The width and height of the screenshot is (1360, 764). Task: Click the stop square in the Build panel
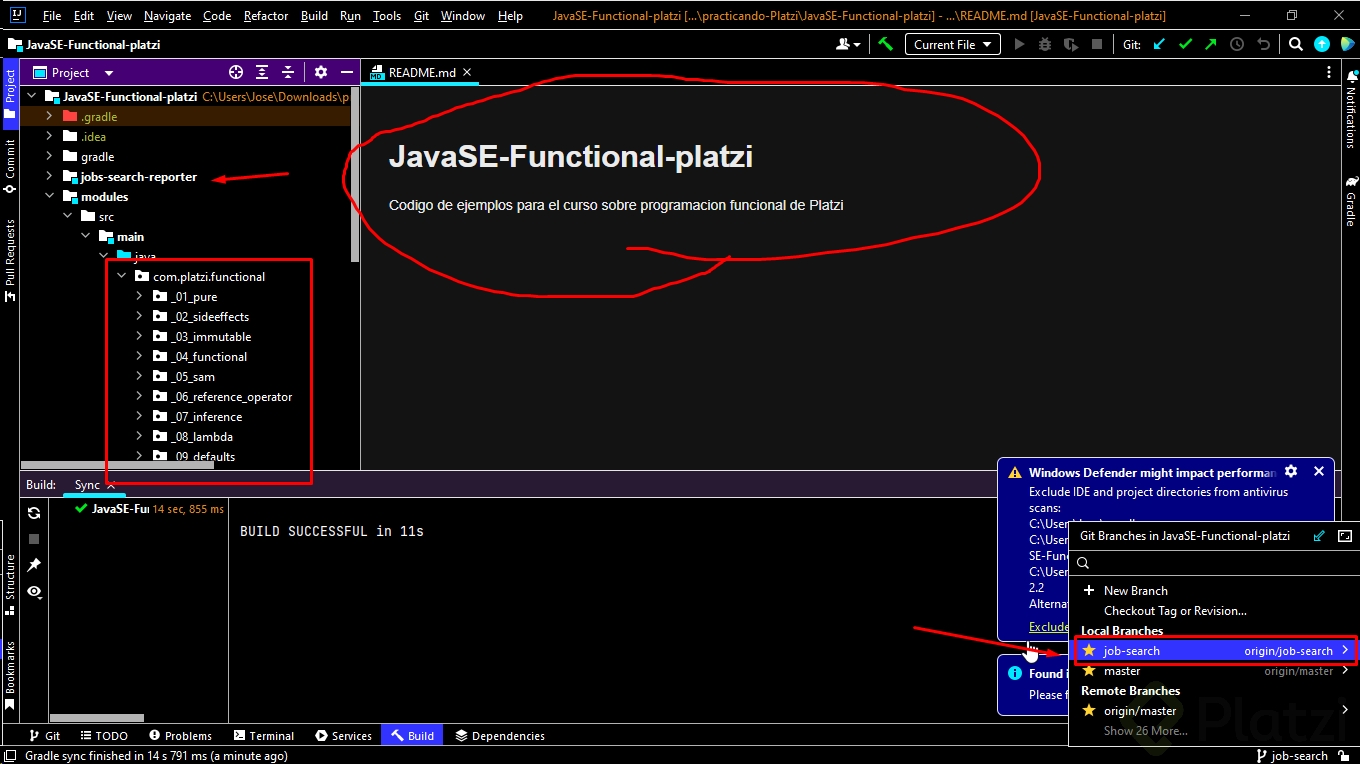[x=34, y=539]
